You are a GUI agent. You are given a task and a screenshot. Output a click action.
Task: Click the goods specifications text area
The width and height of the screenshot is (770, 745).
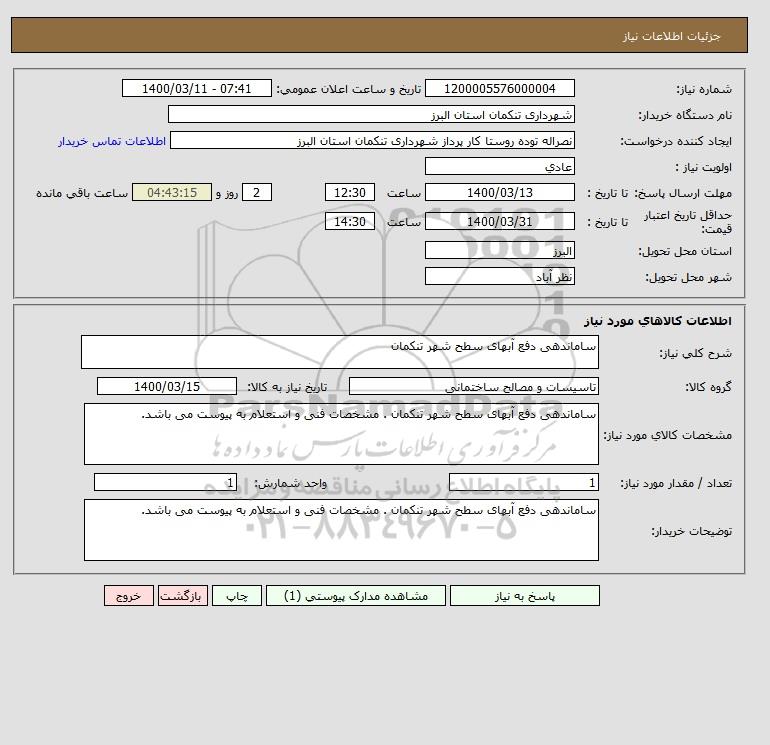341,434
